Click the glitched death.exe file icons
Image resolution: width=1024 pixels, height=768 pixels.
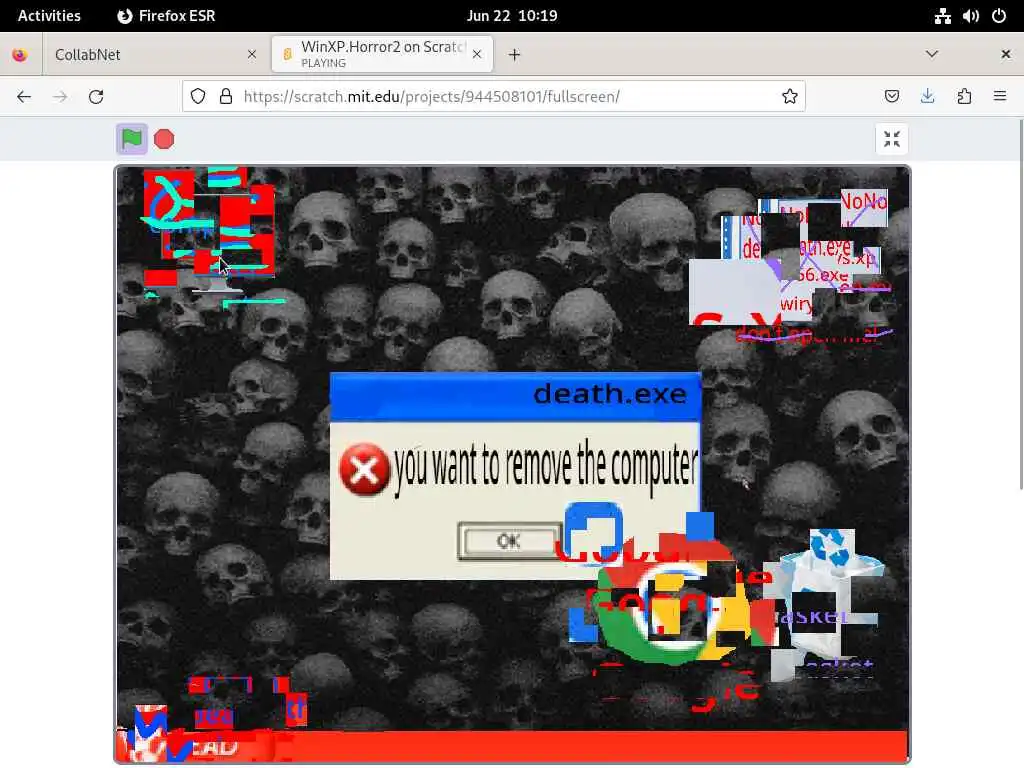click(x=790, y=264)
